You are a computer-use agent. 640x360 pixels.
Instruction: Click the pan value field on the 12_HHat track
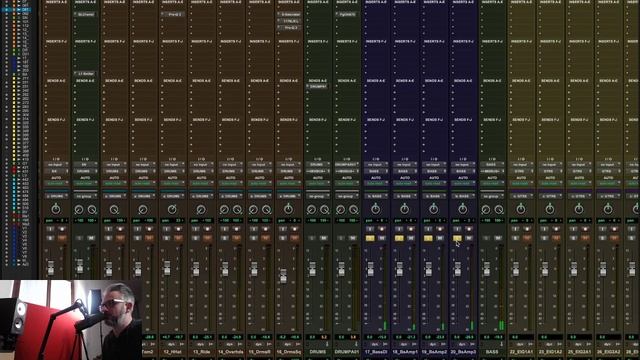coord(172,220)
